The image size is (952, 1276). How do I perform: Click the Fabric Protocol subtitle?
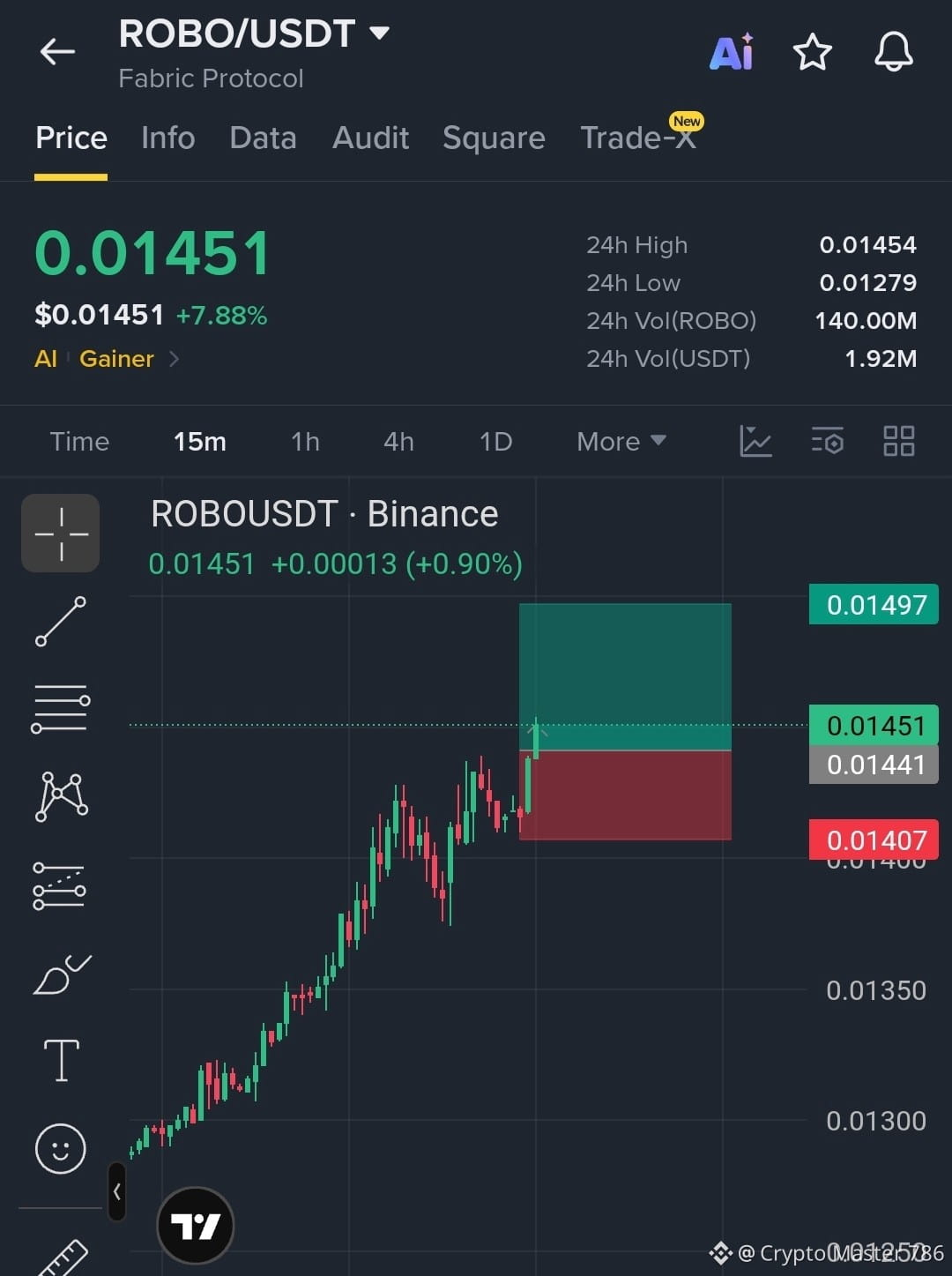point(211,78)
